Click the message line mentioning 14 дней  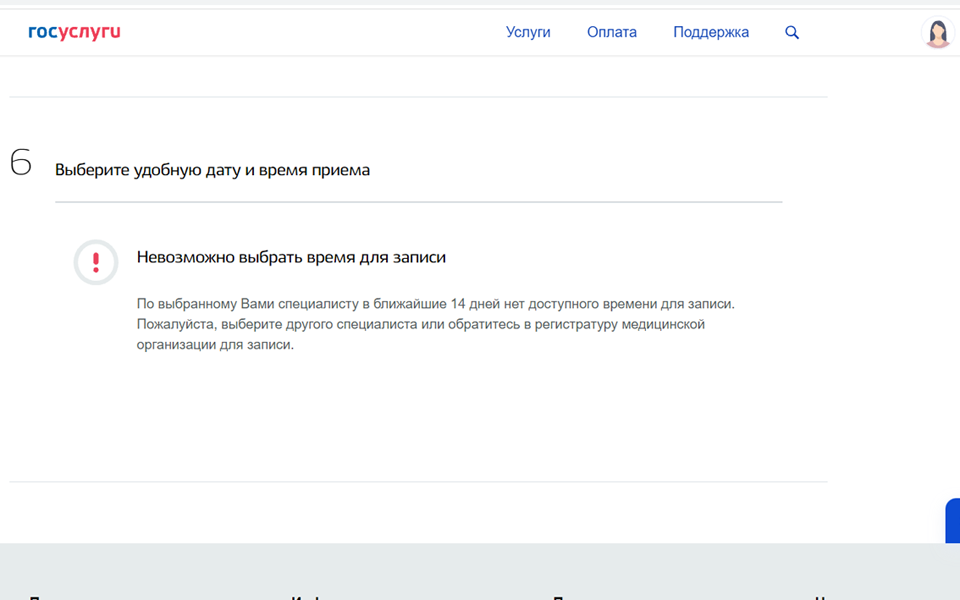click(435, 303)
